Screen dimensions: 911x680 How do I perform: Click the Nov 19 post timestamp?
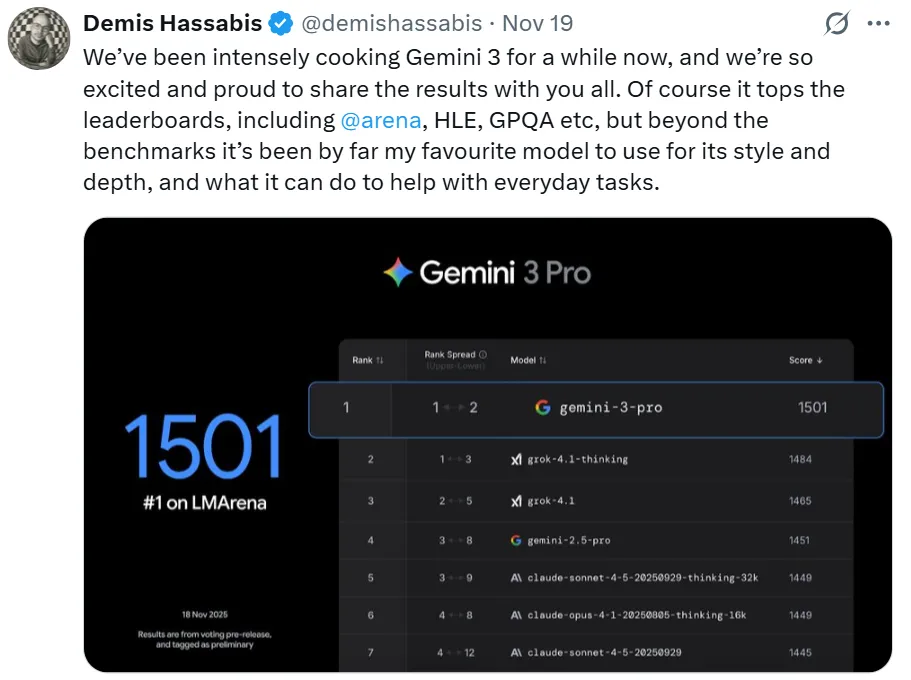[539, 23]
